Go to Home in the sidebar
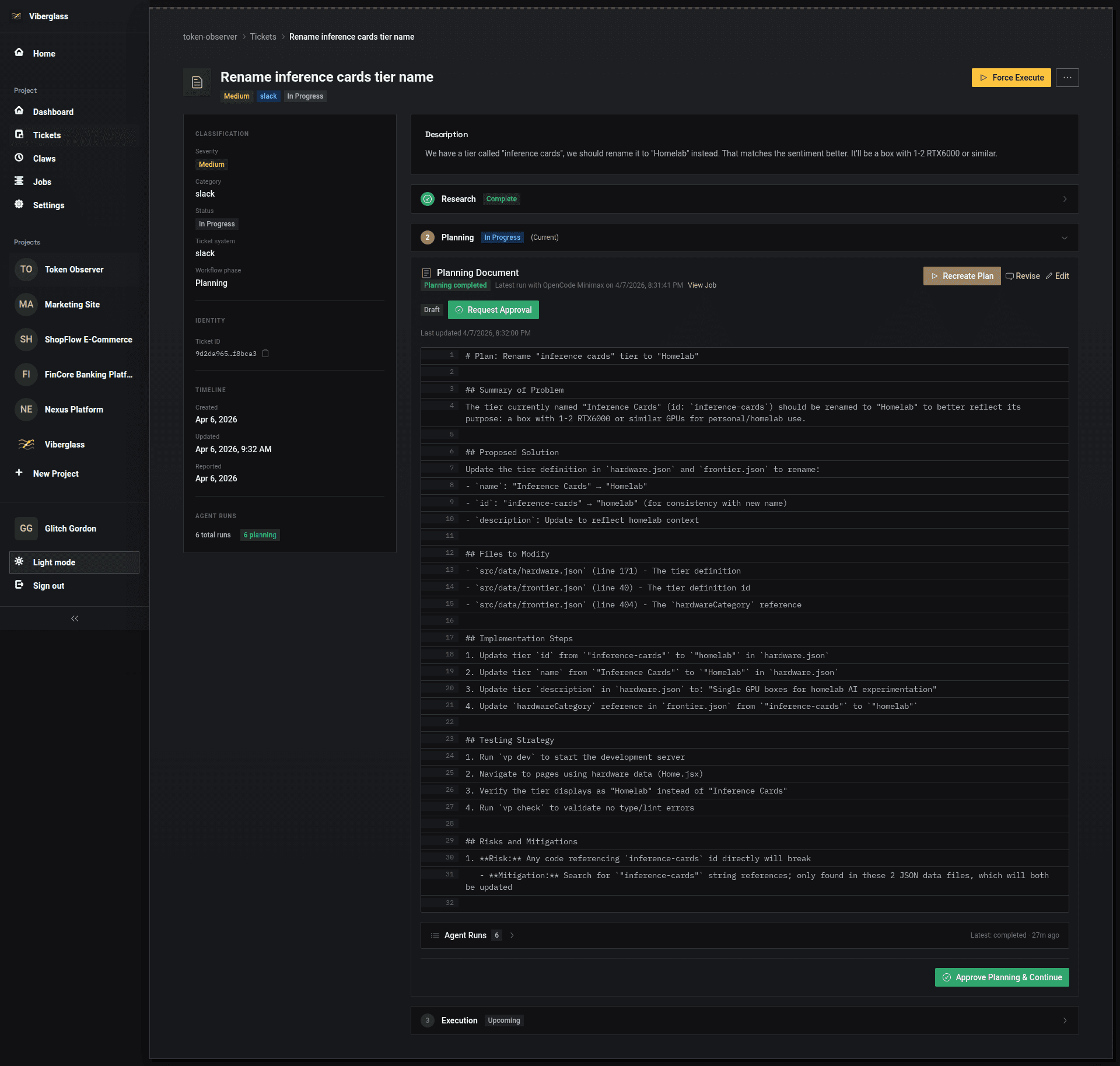 pyautogui.click(x=44, y=53)
